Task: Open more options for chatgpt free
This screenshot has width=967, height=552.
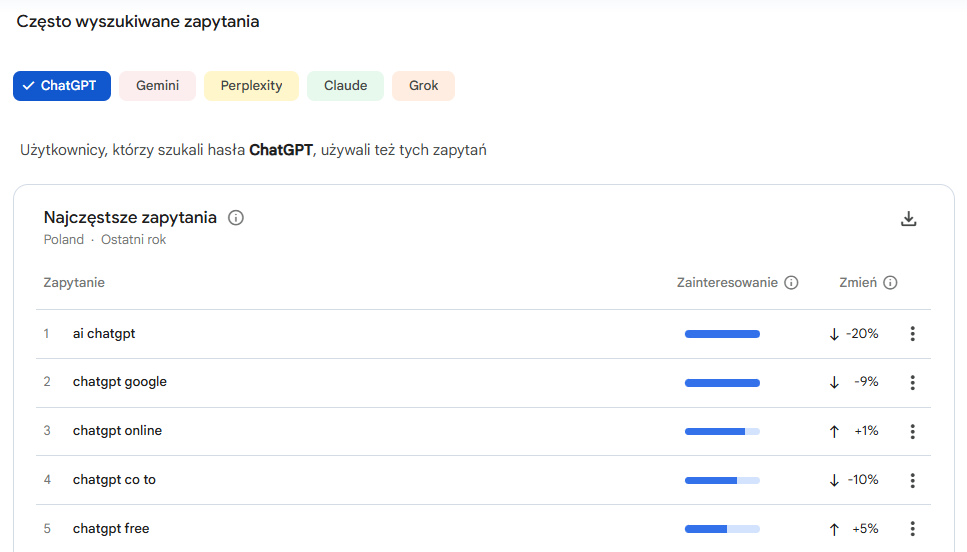Action: [x=912, y=529]
